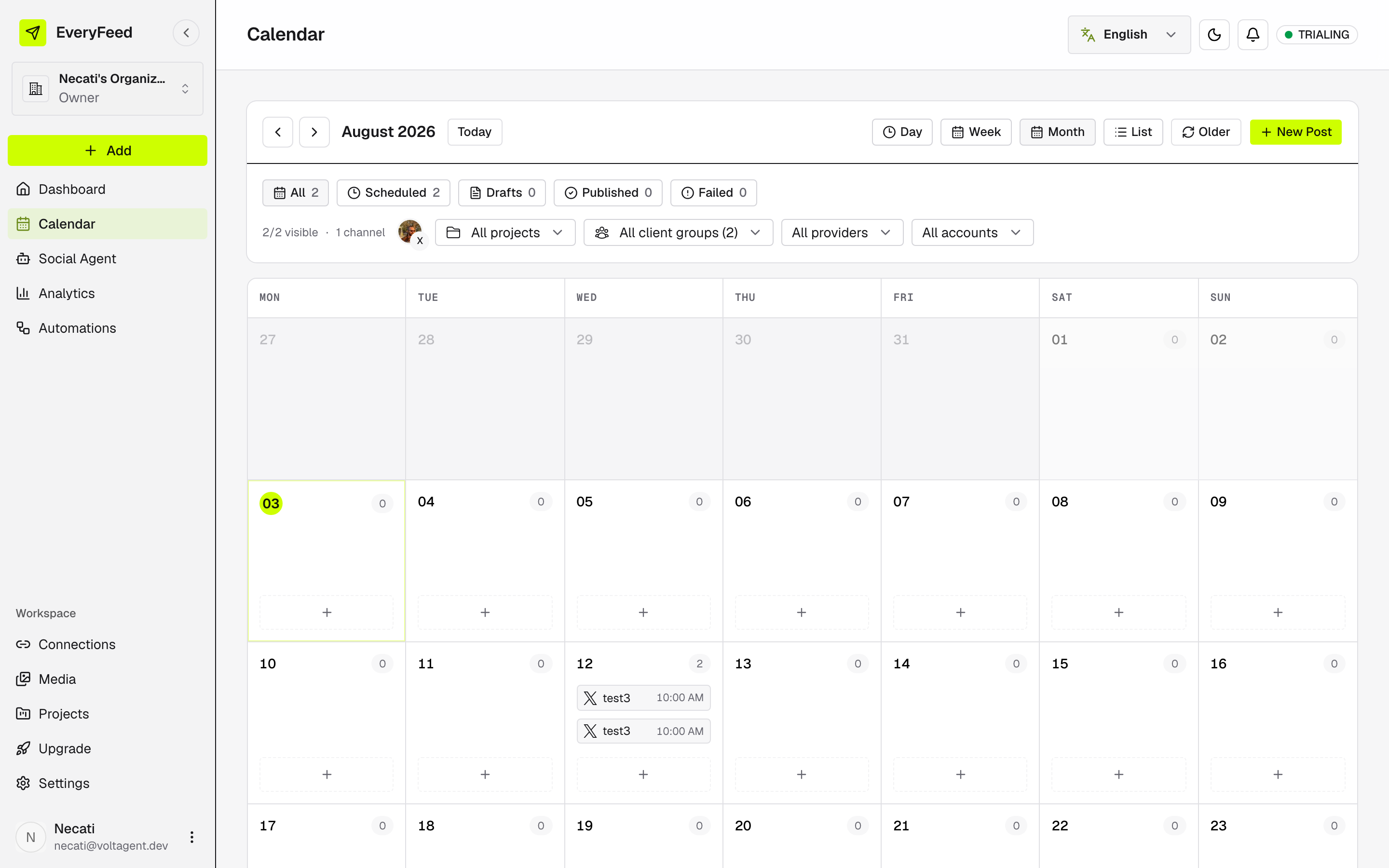The width and height of the screenshot is (1389, 868).
Task: Switch to Day view
Action: (902, 132)
